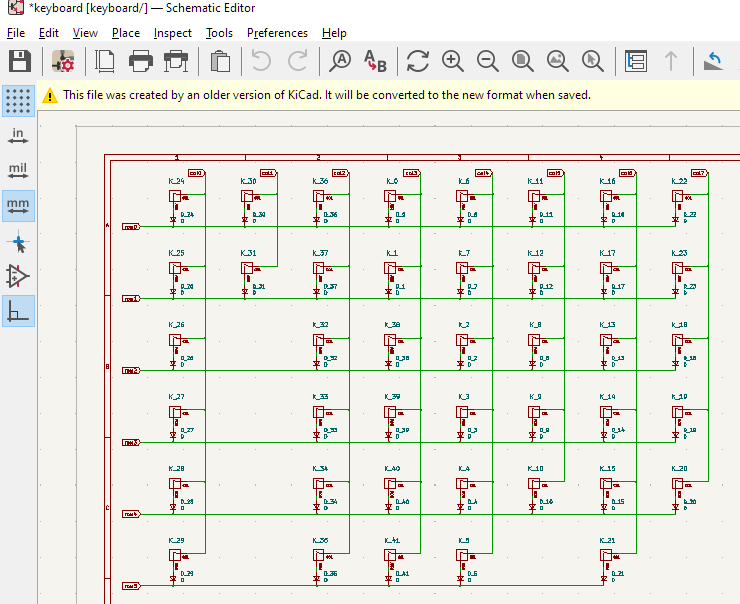
Task: Switch units to inches
Action: point(18,136)
